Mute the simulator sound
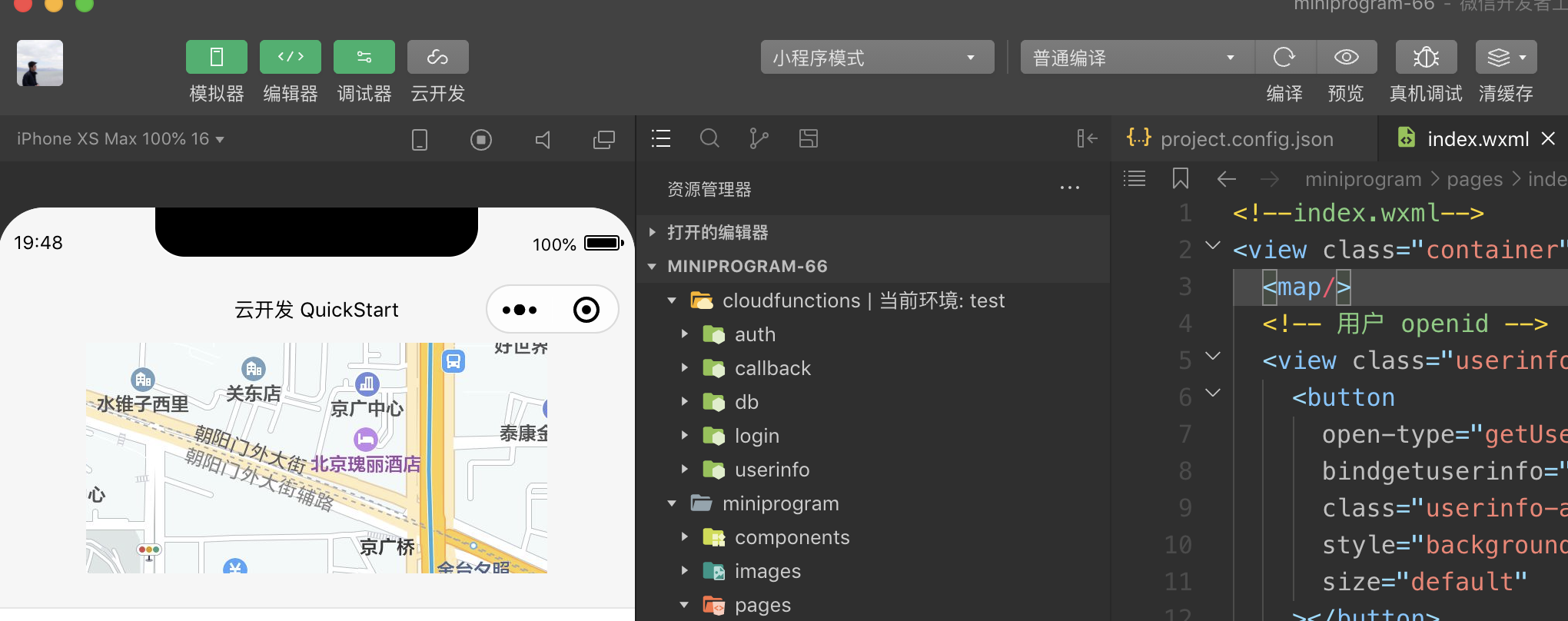Image resolution: width=1568 pixels, height=621 pixels. (543, 139)
